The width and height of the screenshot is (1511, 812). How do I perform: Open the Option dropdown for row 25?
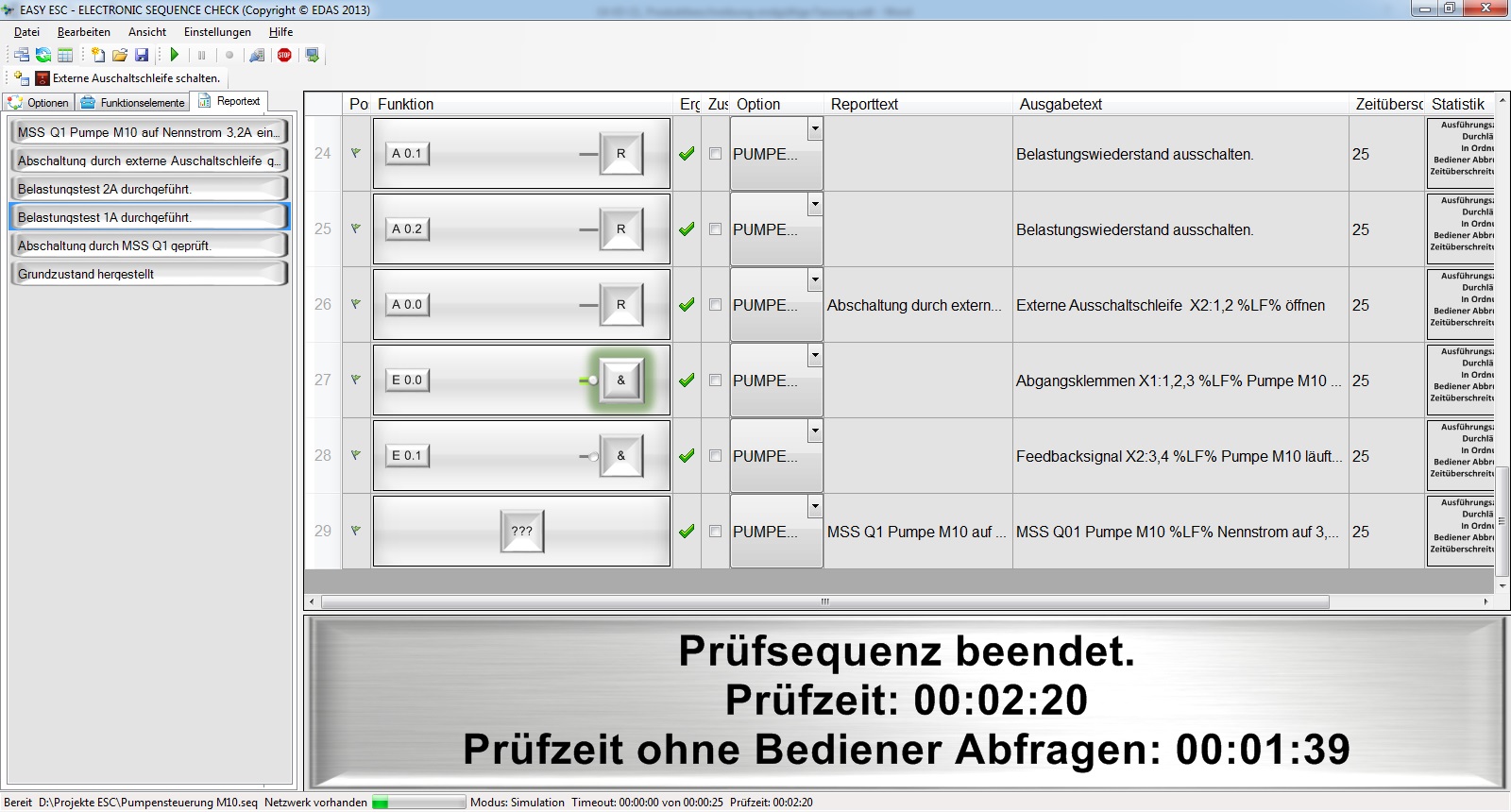tap(814, 204)
